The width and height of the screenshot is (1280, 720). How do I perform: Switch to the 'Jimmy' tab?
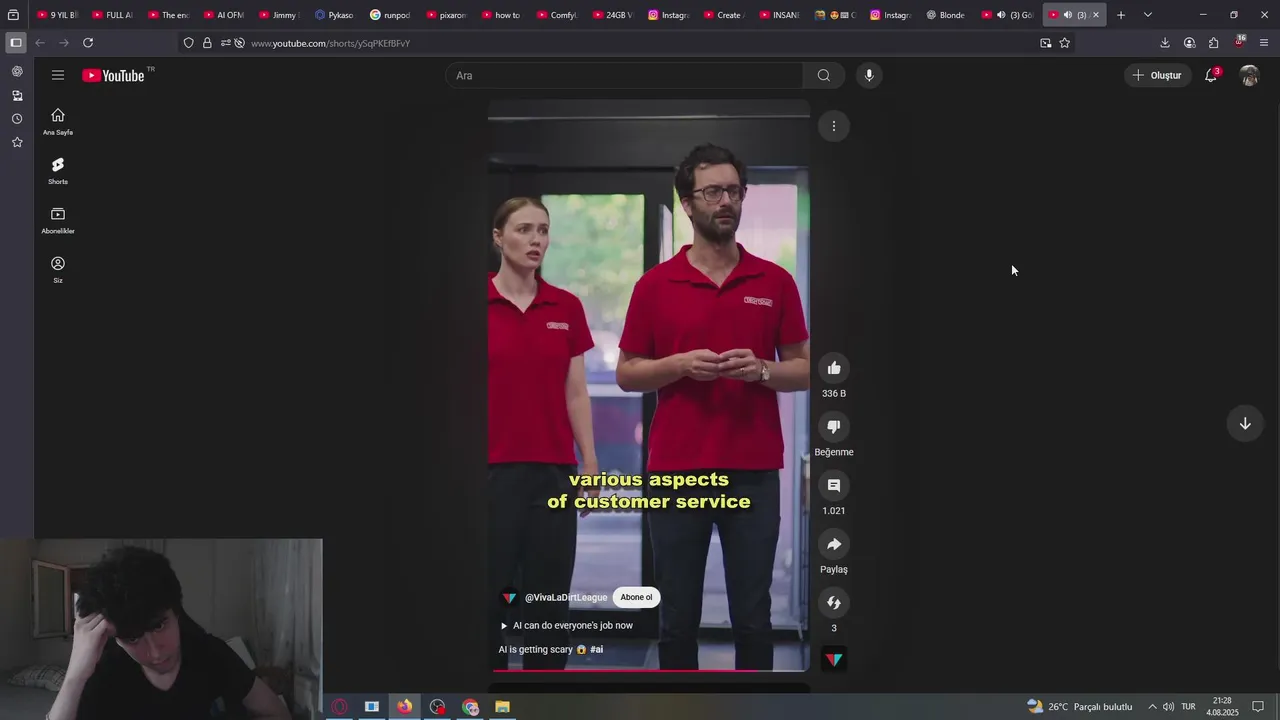pyautogui.click(x=278, y=15)
